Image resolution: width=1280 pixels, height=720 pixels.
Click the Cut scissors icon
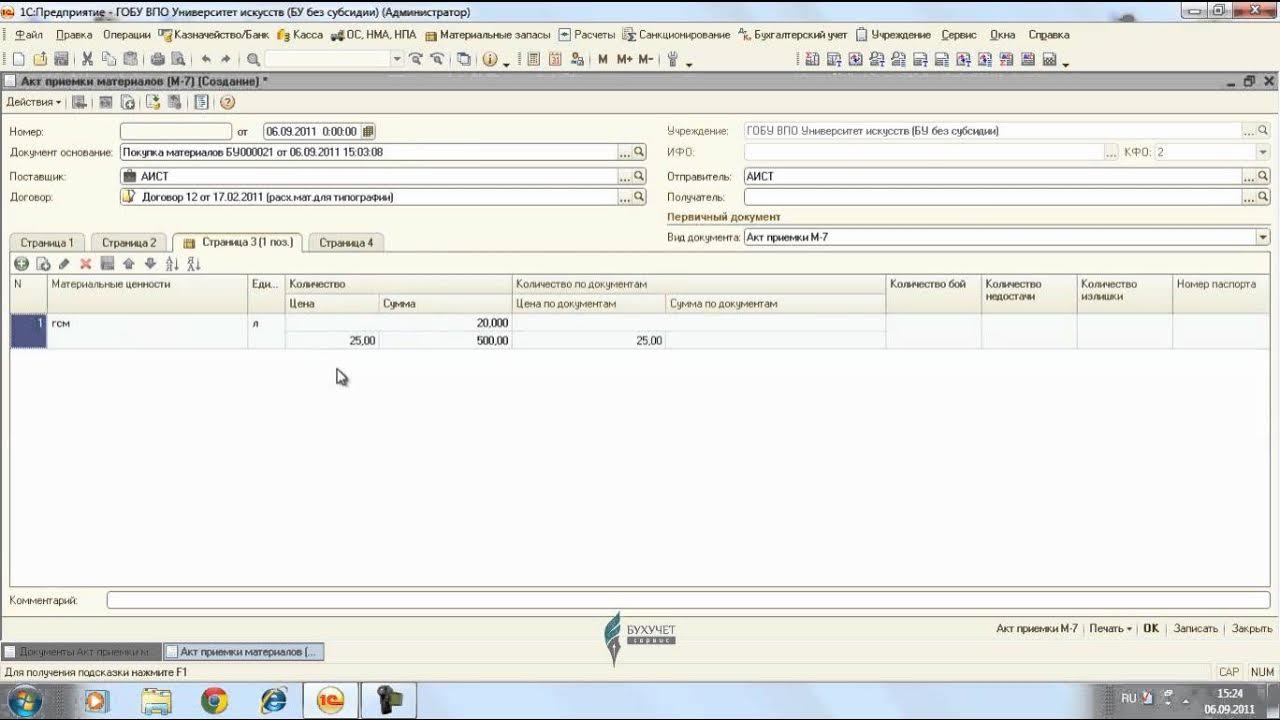[x=87, y=60]
